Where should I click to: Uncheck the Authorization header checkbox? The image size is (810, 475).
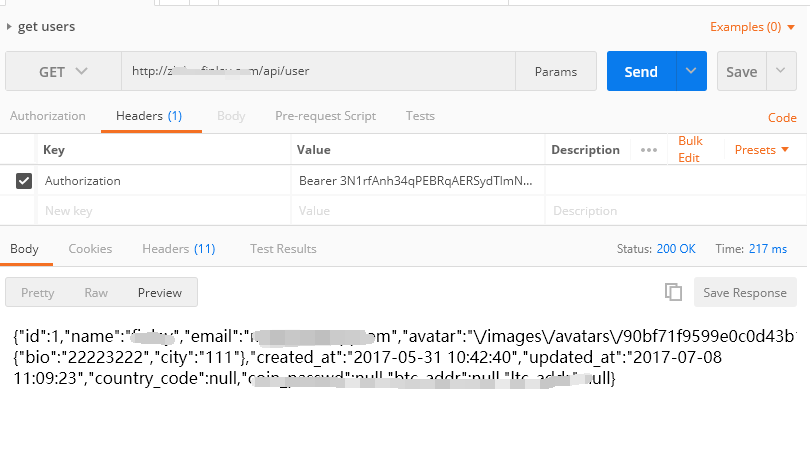coord(24,181)
